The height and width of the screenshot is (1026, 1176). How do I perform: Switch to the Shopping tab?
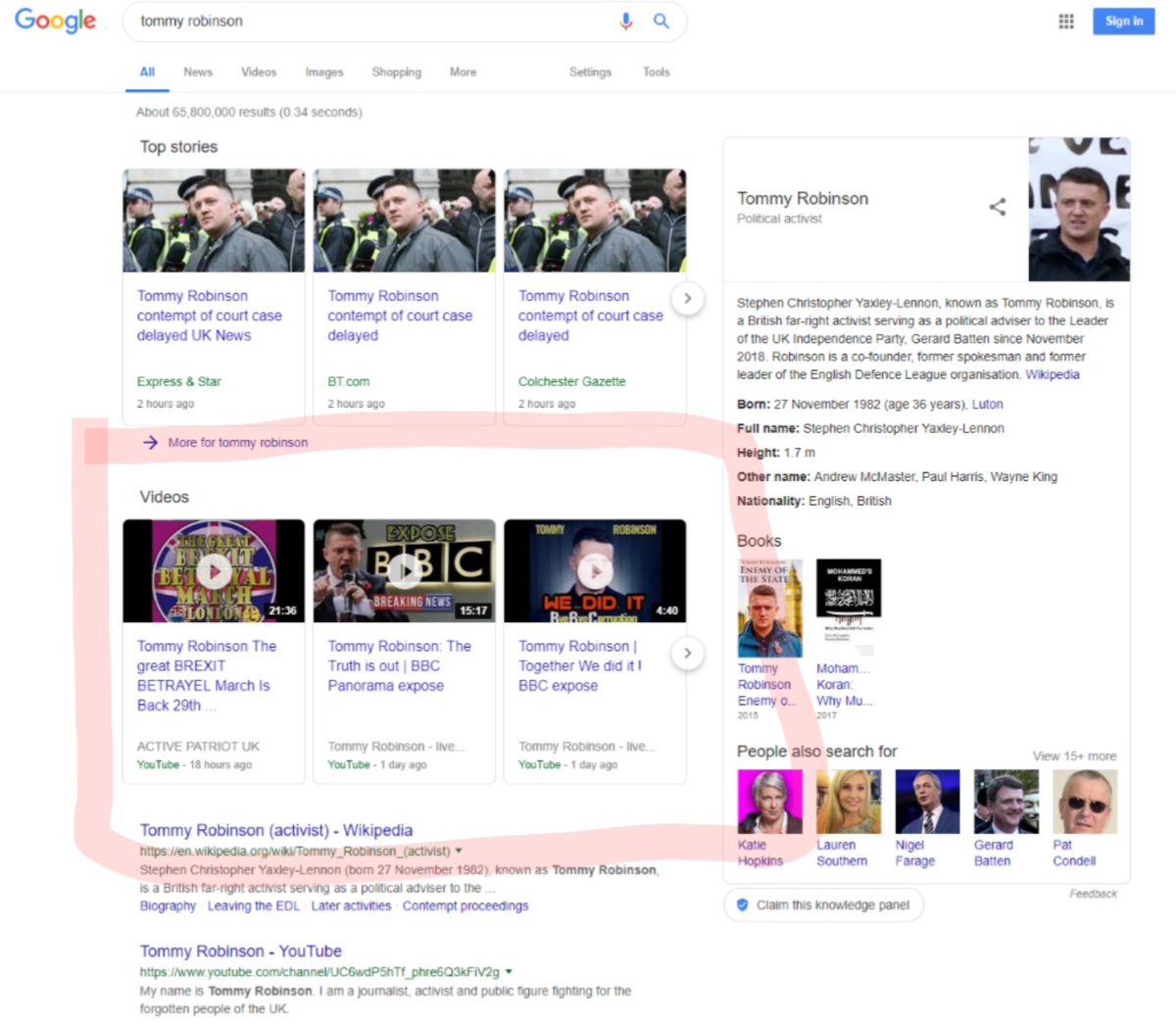click(x=397, y=72)
